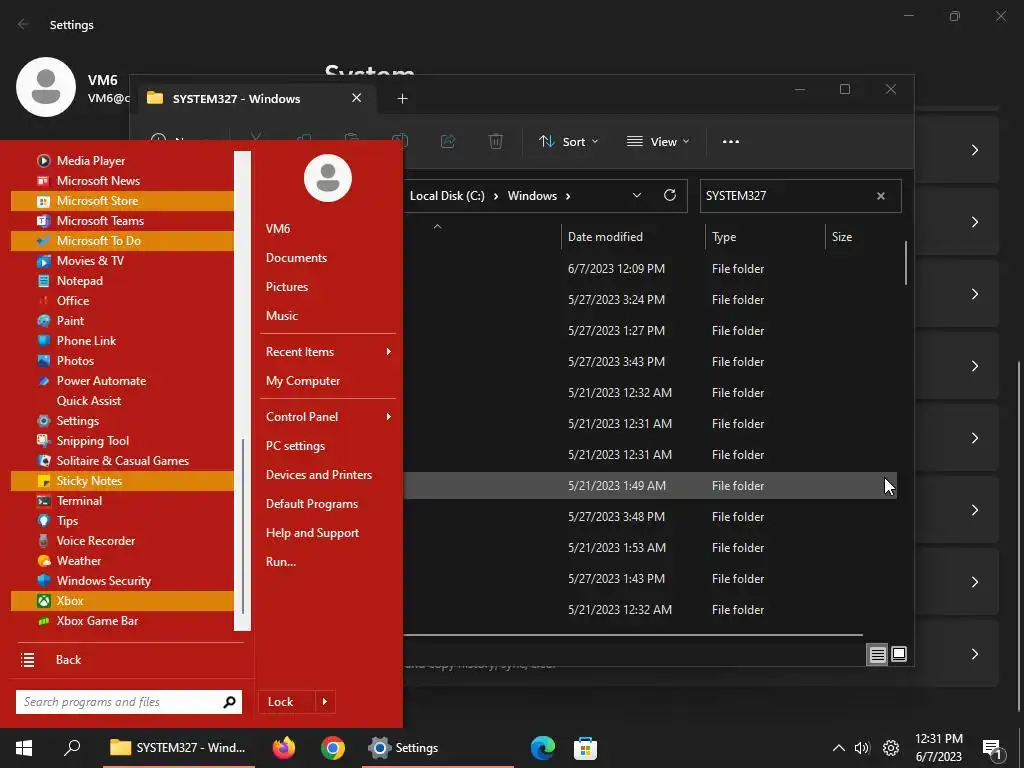Open Movies & TV app
The image size is (1024, 768).
point(122,261)
